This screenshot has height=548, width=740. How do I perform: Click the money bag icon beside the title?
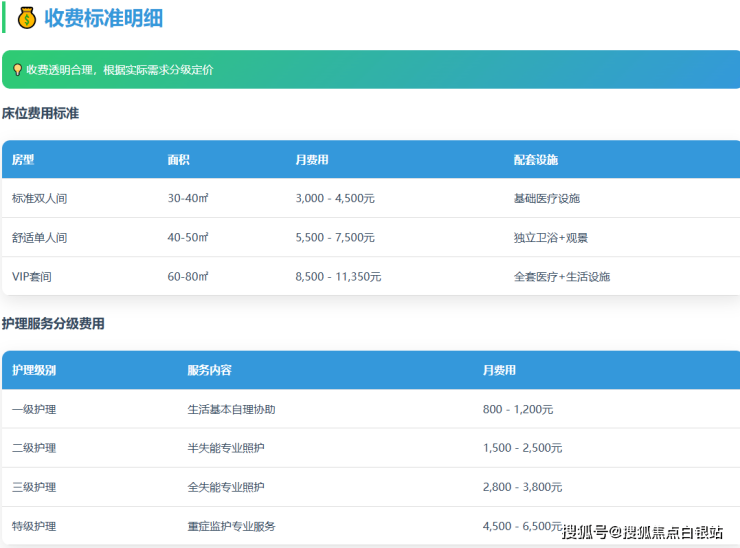coord(27,18)
